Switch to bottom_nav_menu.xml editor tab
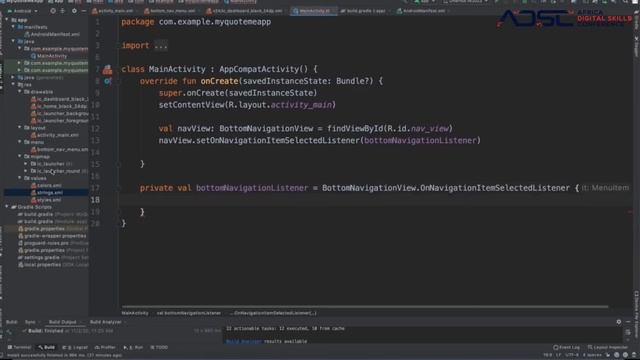The width and height of the screenshot is (640, 360). [x=171, y=11]
